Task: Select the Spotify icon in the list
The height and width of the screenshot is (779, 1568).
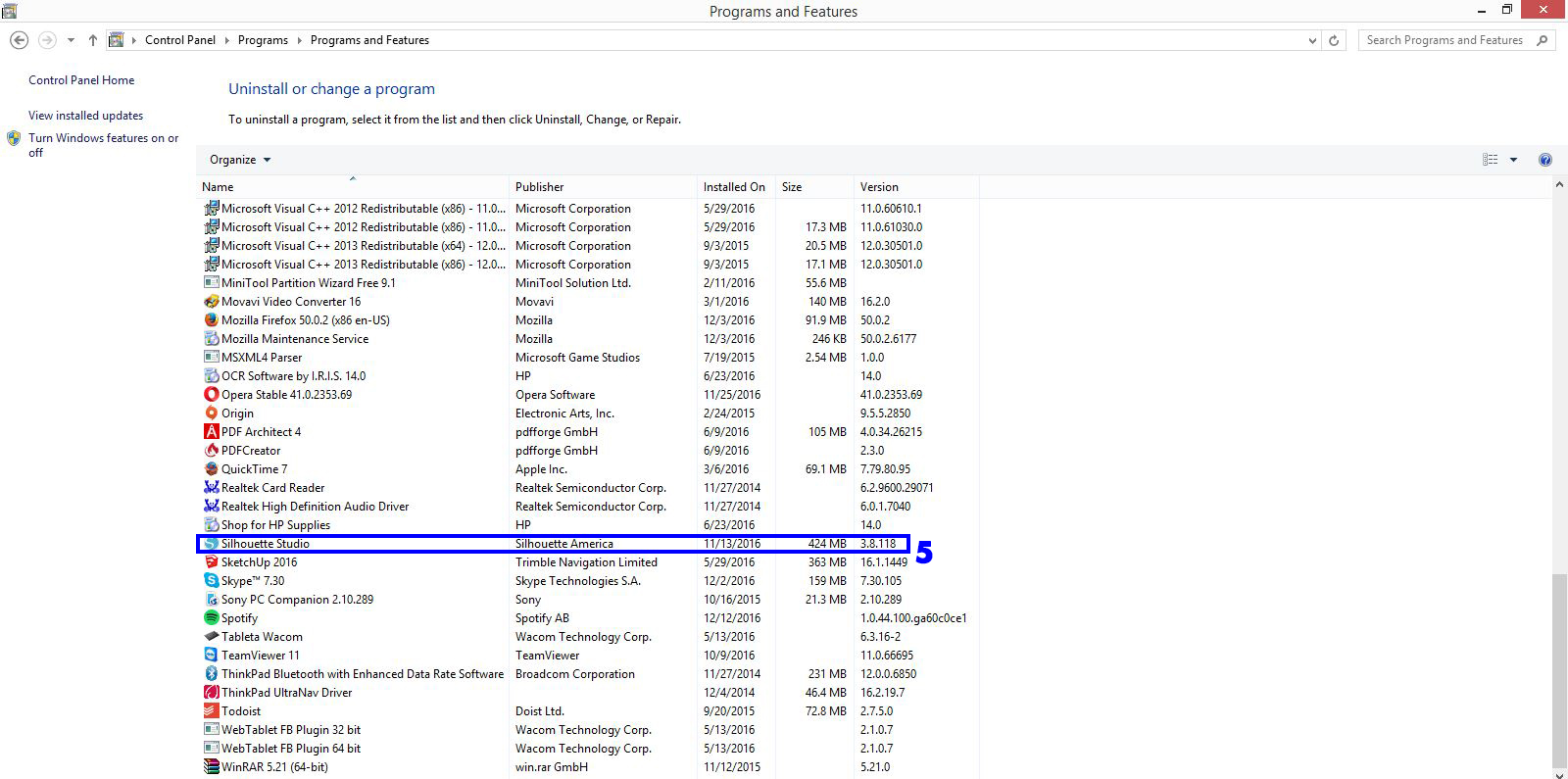Action: 211,618
